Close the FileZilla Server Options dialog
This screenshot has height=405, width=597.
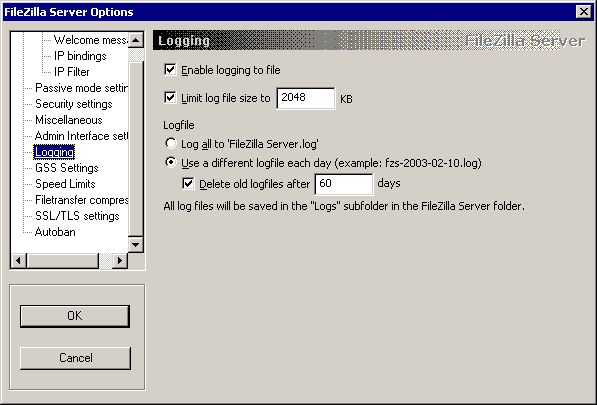coord(584,12)
